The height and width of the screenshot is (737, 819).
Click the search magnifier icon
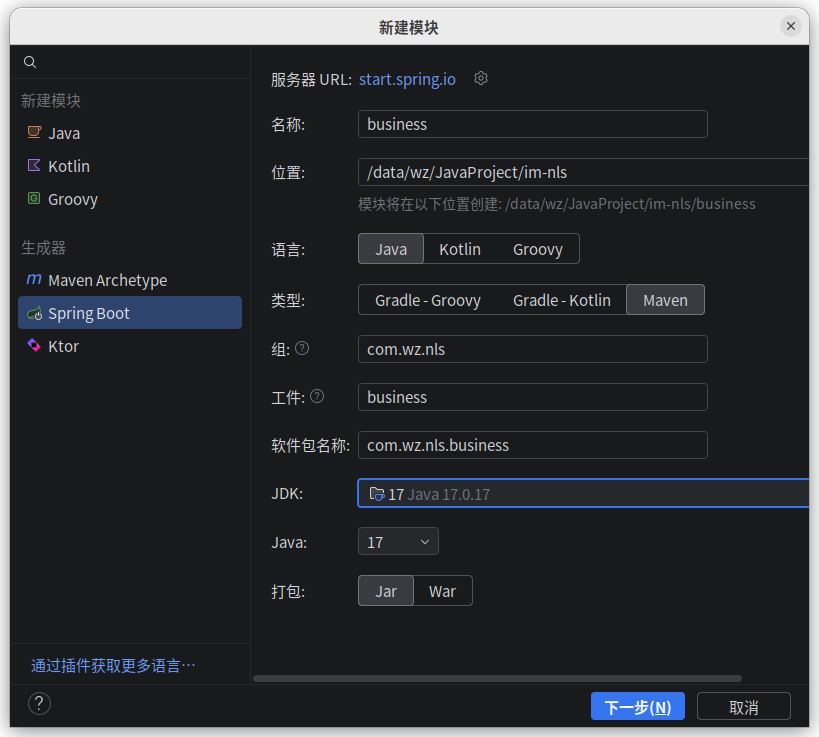[30, 62]
